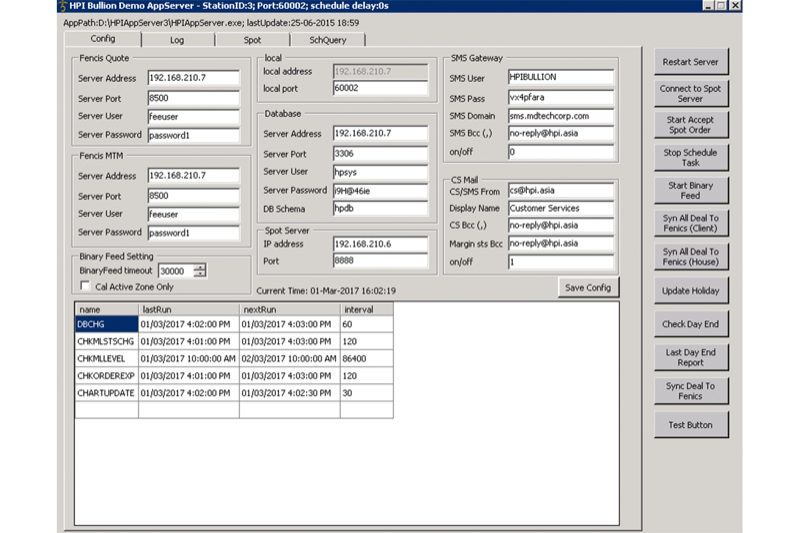Click CS Mail on/off field
This screenshot has height=533, width=800.
(561, 262)
